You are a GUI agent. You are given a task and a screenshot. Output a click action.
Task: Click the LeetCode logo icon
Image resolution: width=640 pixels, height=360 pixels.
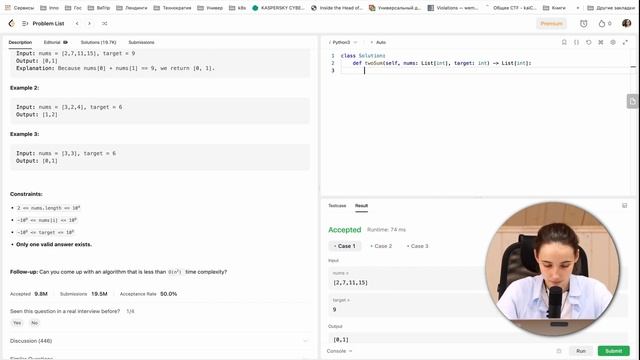pyautogui.click(x=11, y=24)
